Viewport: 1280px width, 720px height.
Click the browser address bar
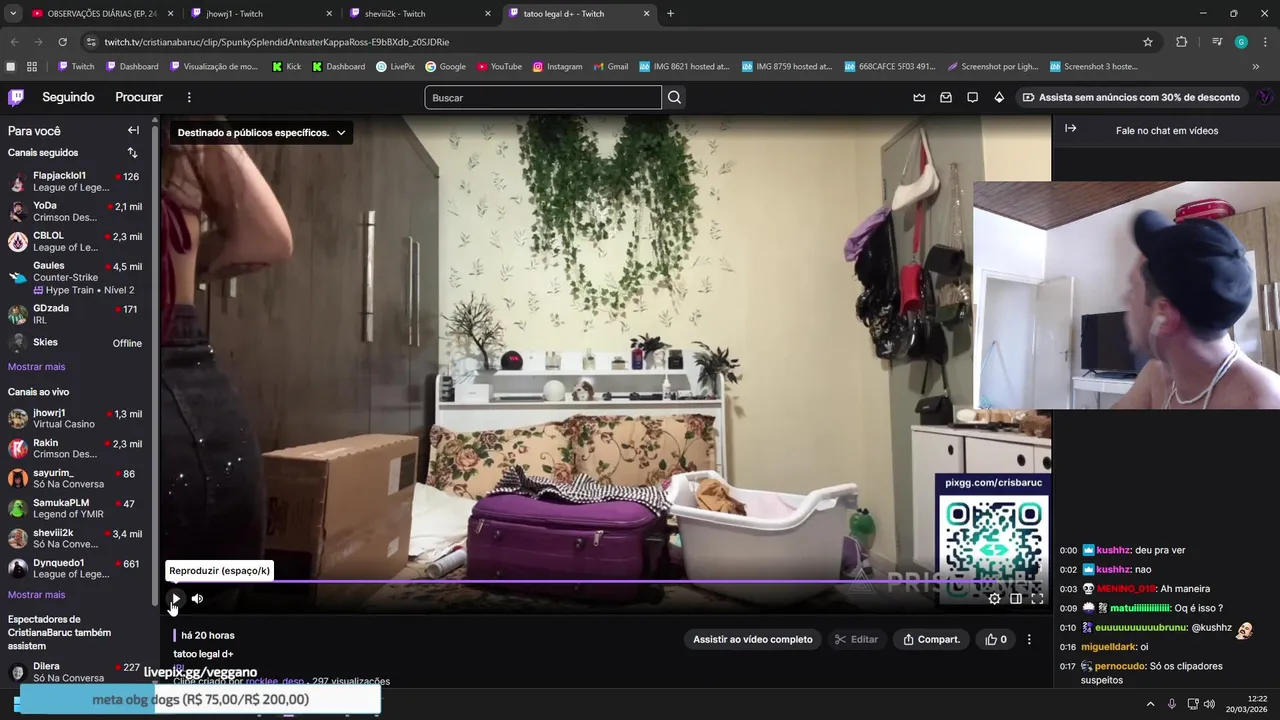(610, 42)
